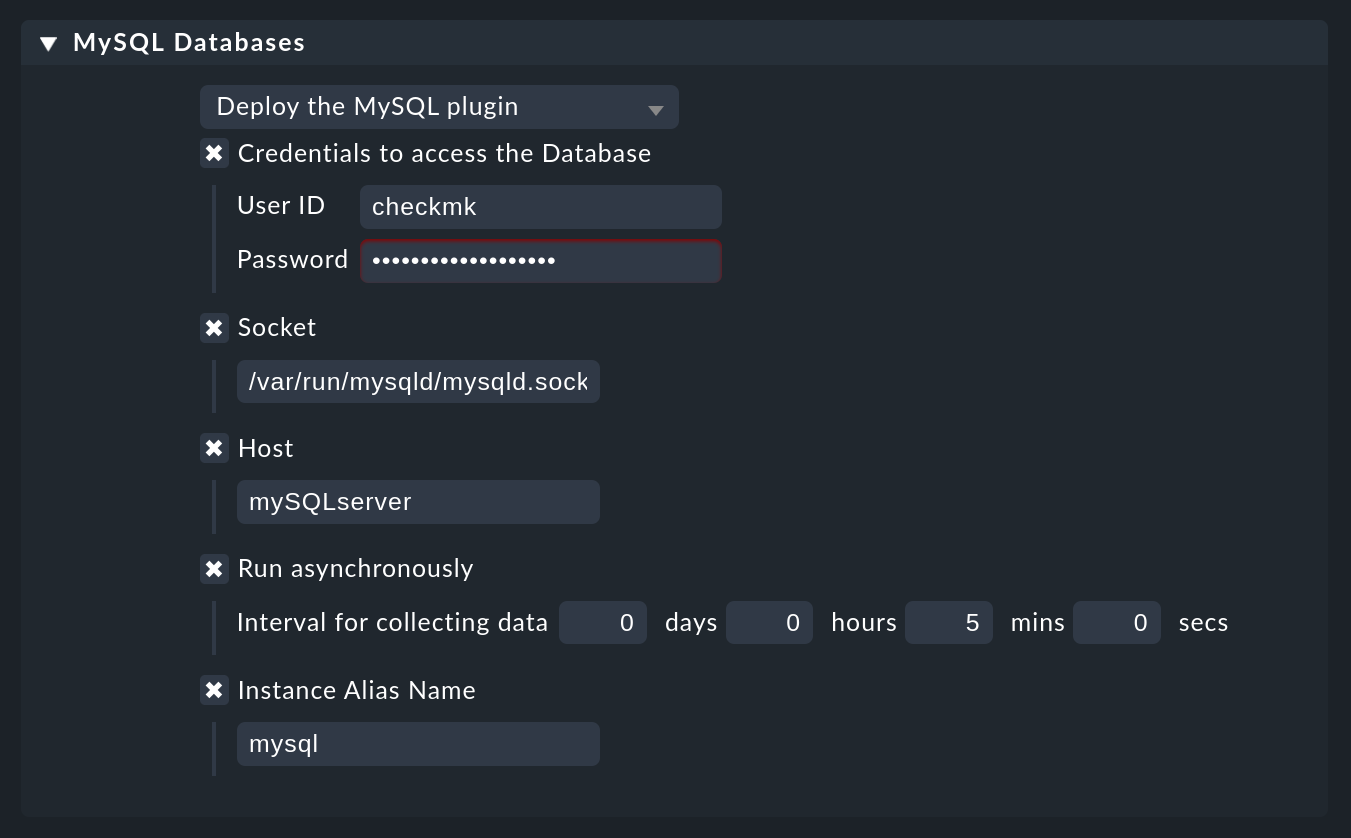This screenshot has width=1351, height=838.
Task: Uncheck the Host option
Action: (214, 448)
